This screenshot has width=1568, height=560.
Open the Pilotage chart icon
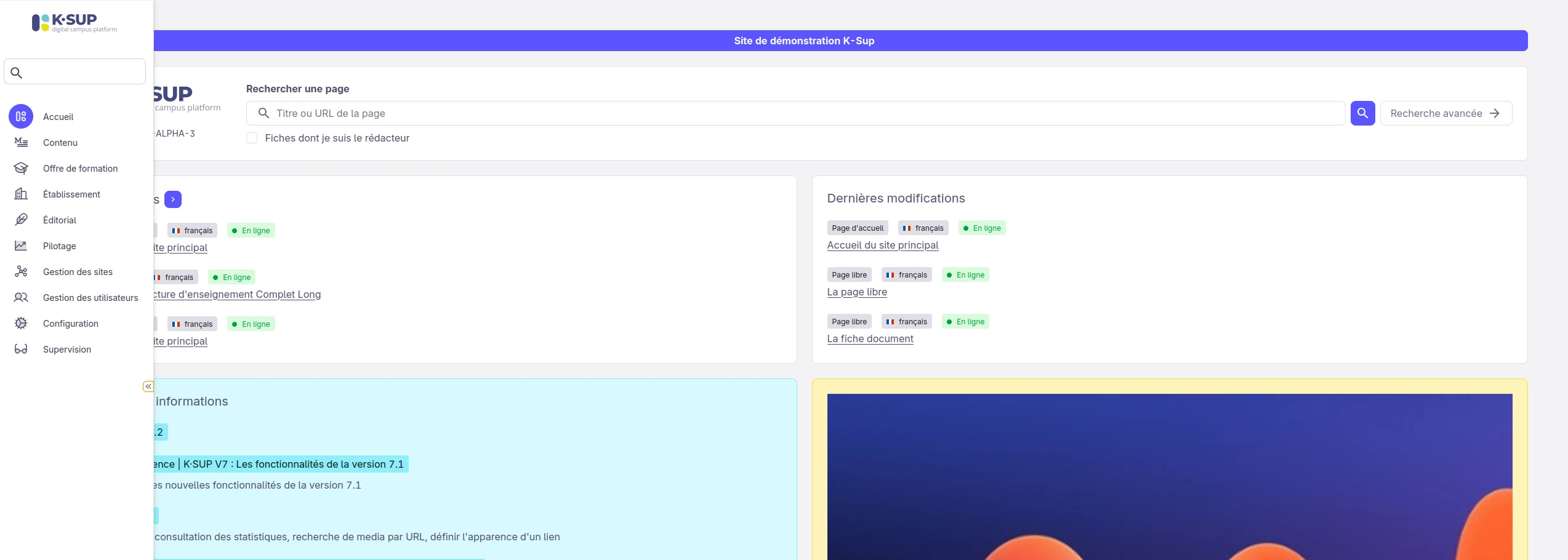coord(21,246)
